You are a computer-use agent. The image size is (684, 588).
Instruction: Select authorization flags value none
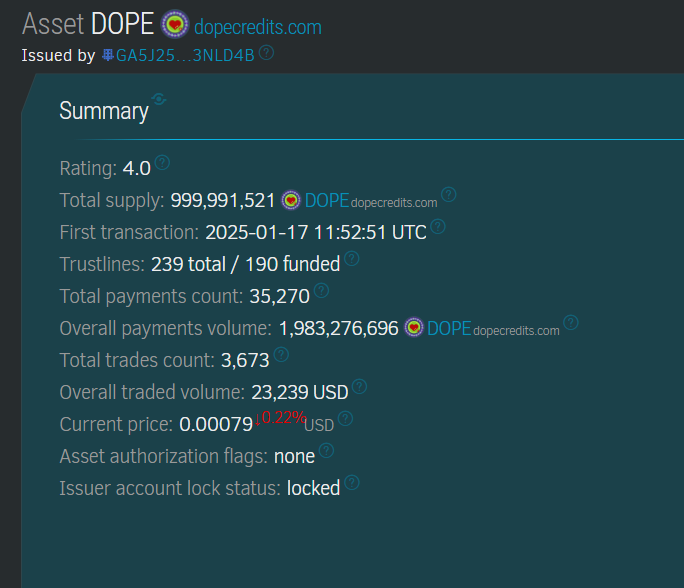coord(294,457)
